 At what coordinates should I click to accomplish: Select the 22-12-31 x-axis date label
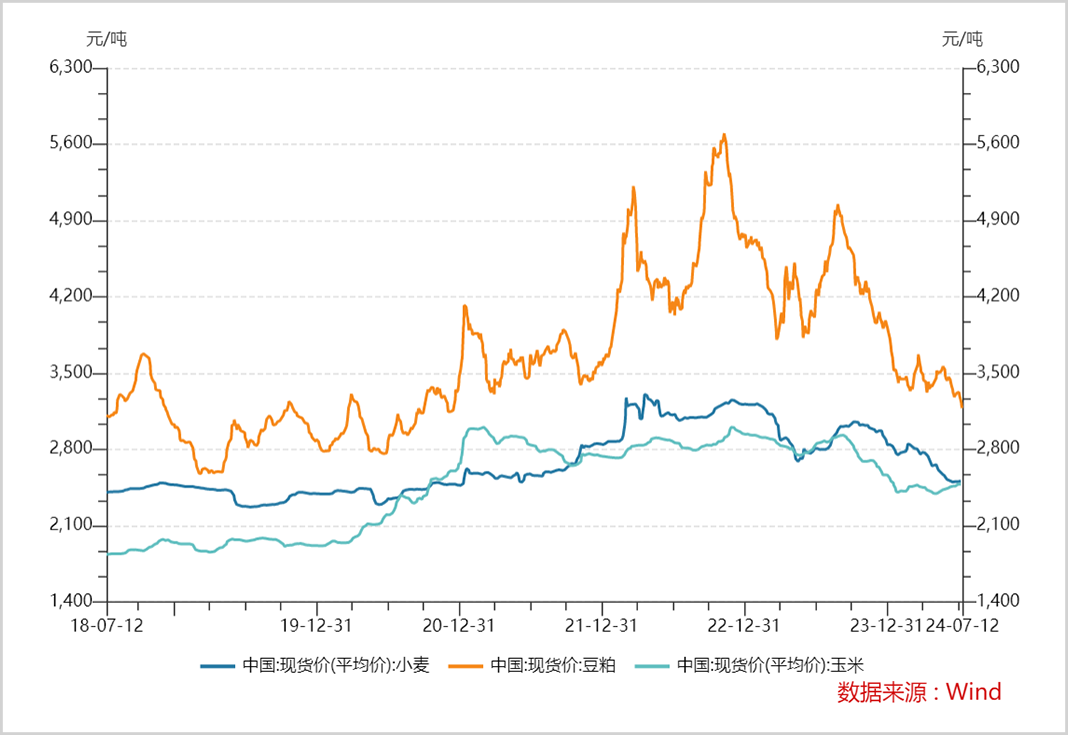point(743,625)
